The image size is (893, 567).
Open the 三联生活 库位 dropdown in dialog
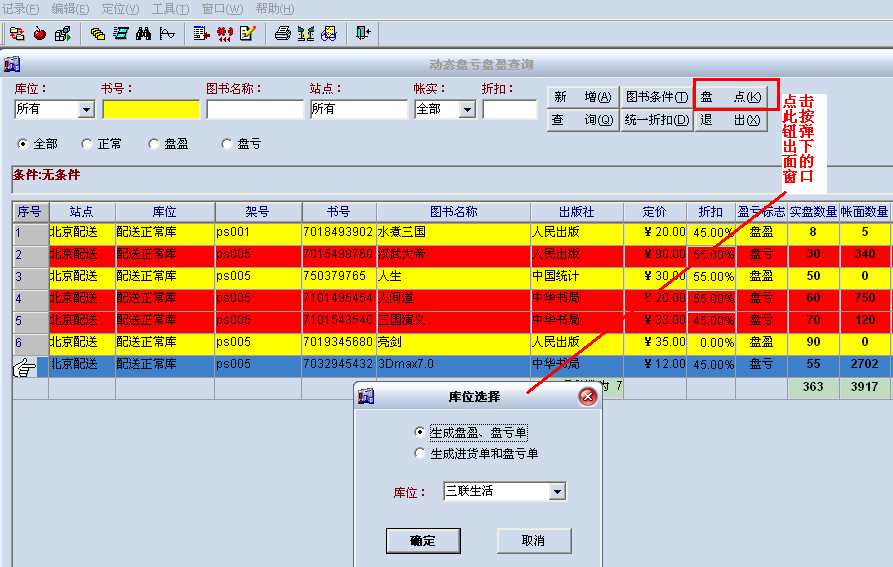[x=558, y=491]
